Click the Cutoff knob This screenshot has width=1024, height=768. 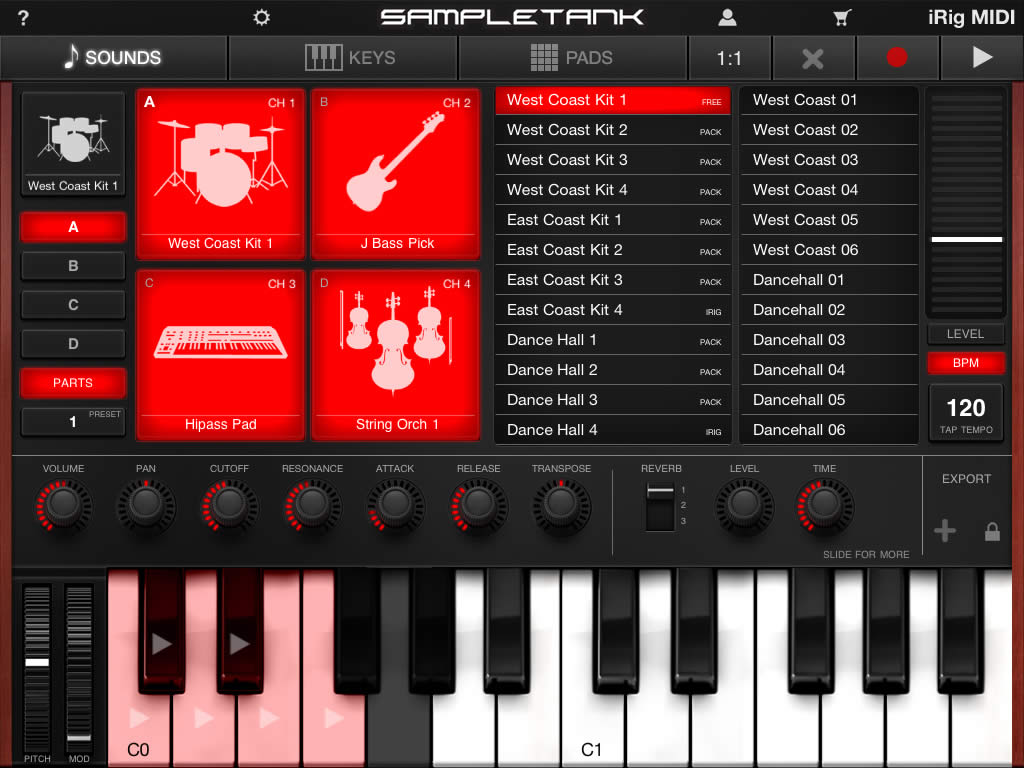click(229, 505)
